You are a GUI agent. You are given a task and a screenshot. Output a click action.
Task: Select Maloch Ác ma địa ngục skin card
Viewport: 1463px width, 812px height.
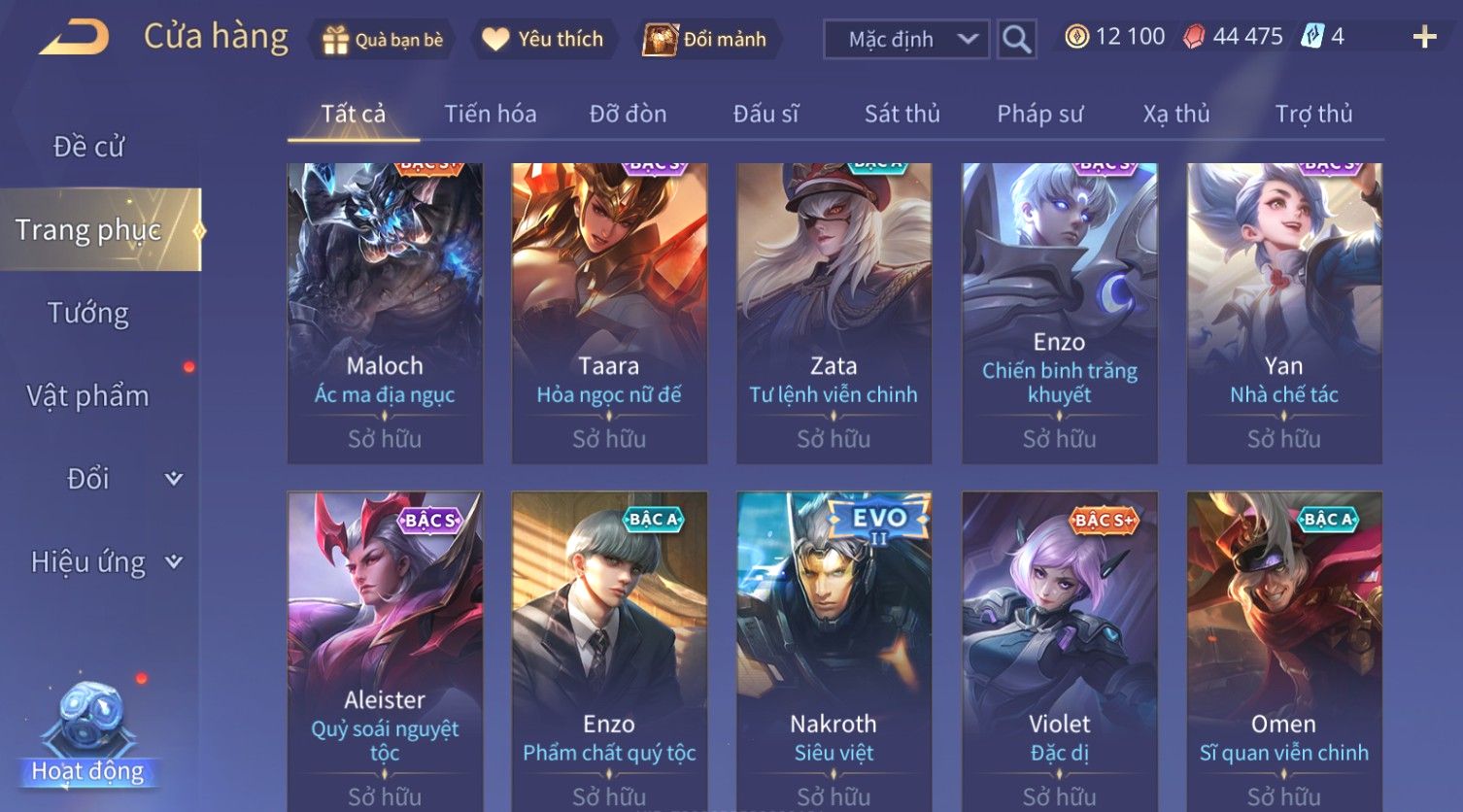(385, 313)
